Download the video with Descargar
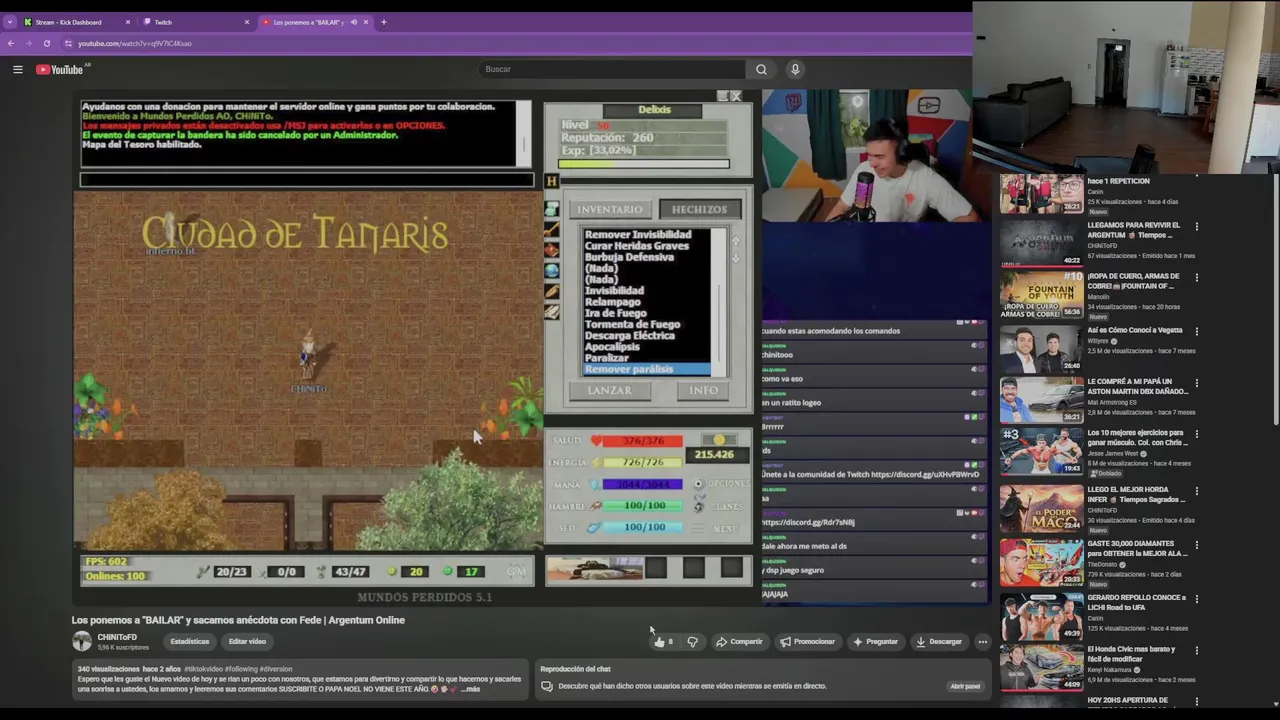 click(x=938, y=642)
